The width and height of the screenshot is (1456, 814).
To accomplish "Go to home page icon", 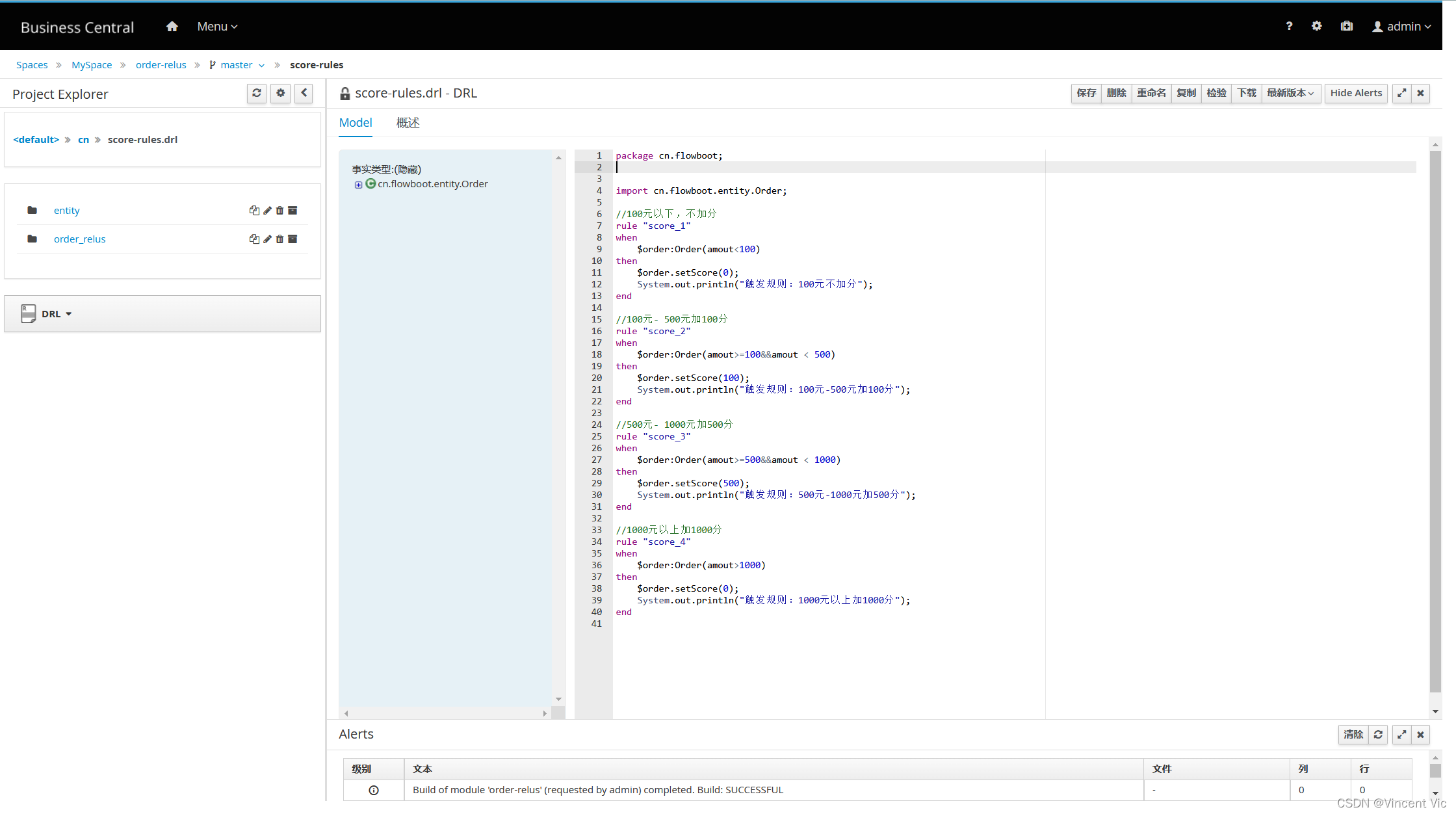I will pyautogui.click(x=172, y=27).
